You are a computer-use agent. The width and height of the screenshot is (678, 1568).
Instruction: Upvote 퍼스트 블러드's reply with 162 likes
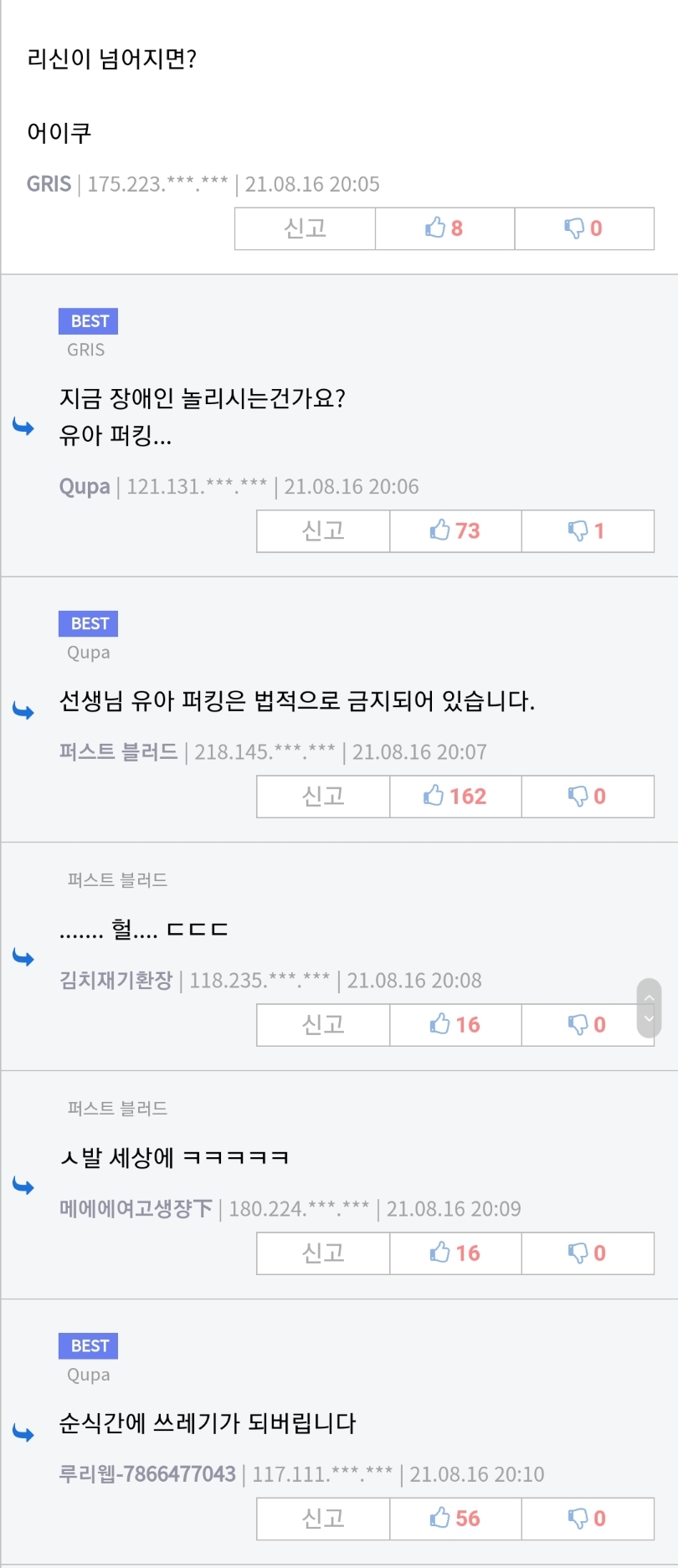pyautogui.click(x=455, y=796)
